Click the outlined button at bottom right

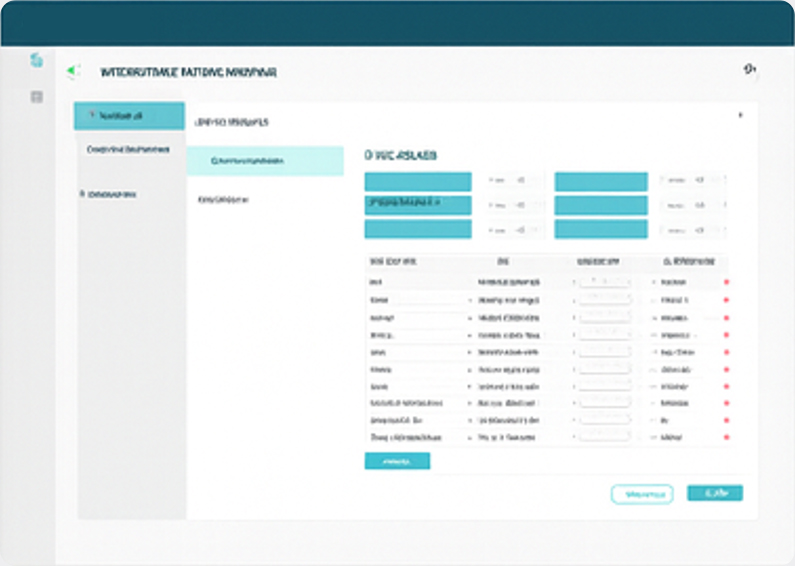[x=641, y=494]
